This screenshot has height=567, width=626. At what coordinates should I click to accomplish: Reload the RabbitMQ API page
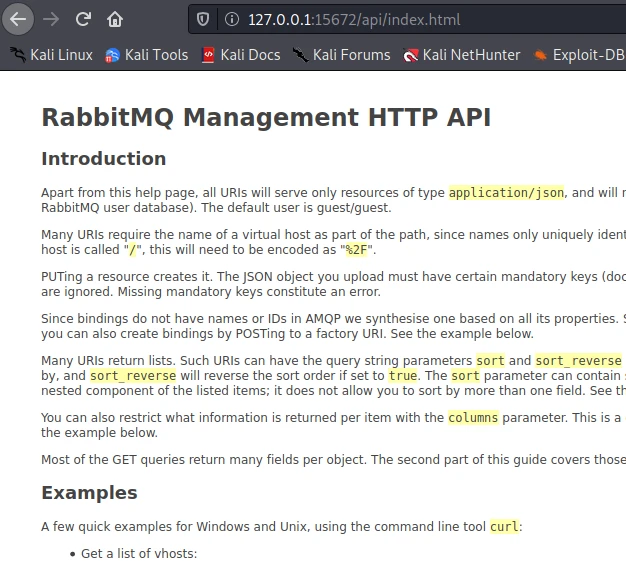(83, 19)
